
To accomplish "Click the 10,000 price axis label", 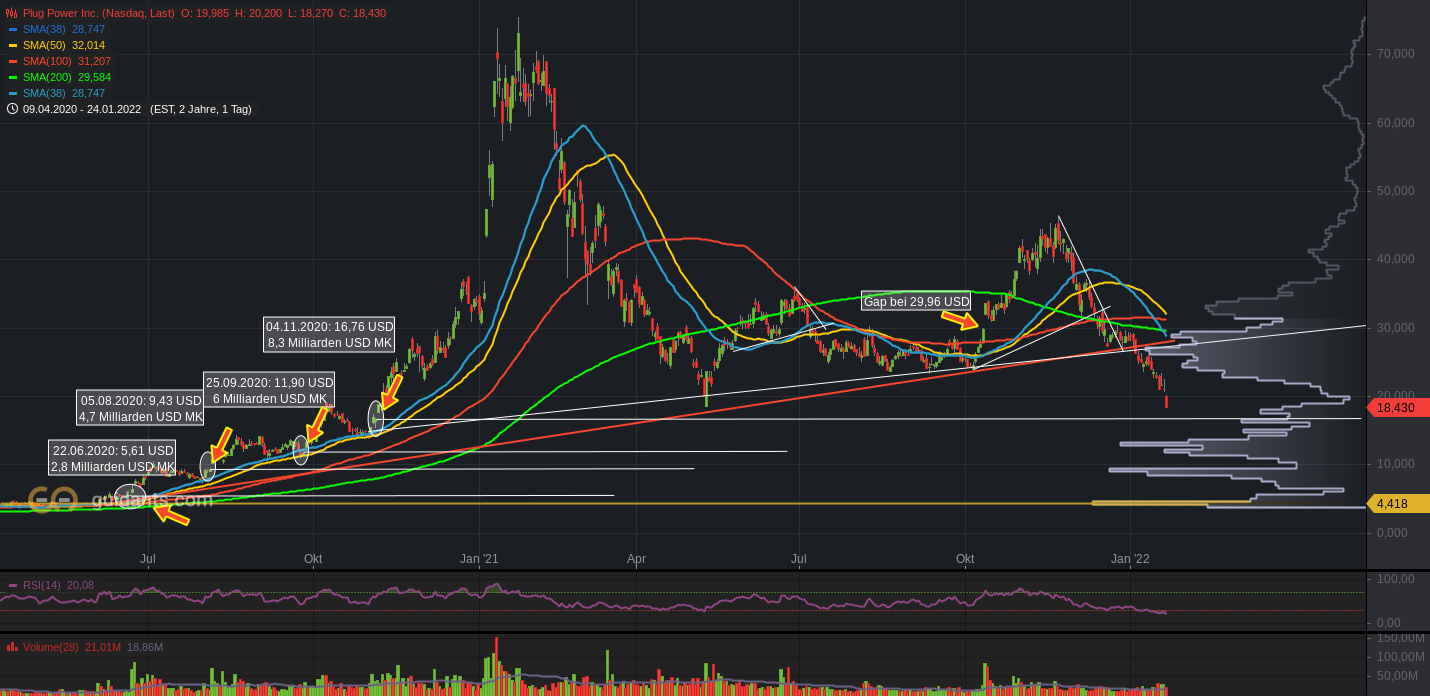I will [x=1396, y=464].
